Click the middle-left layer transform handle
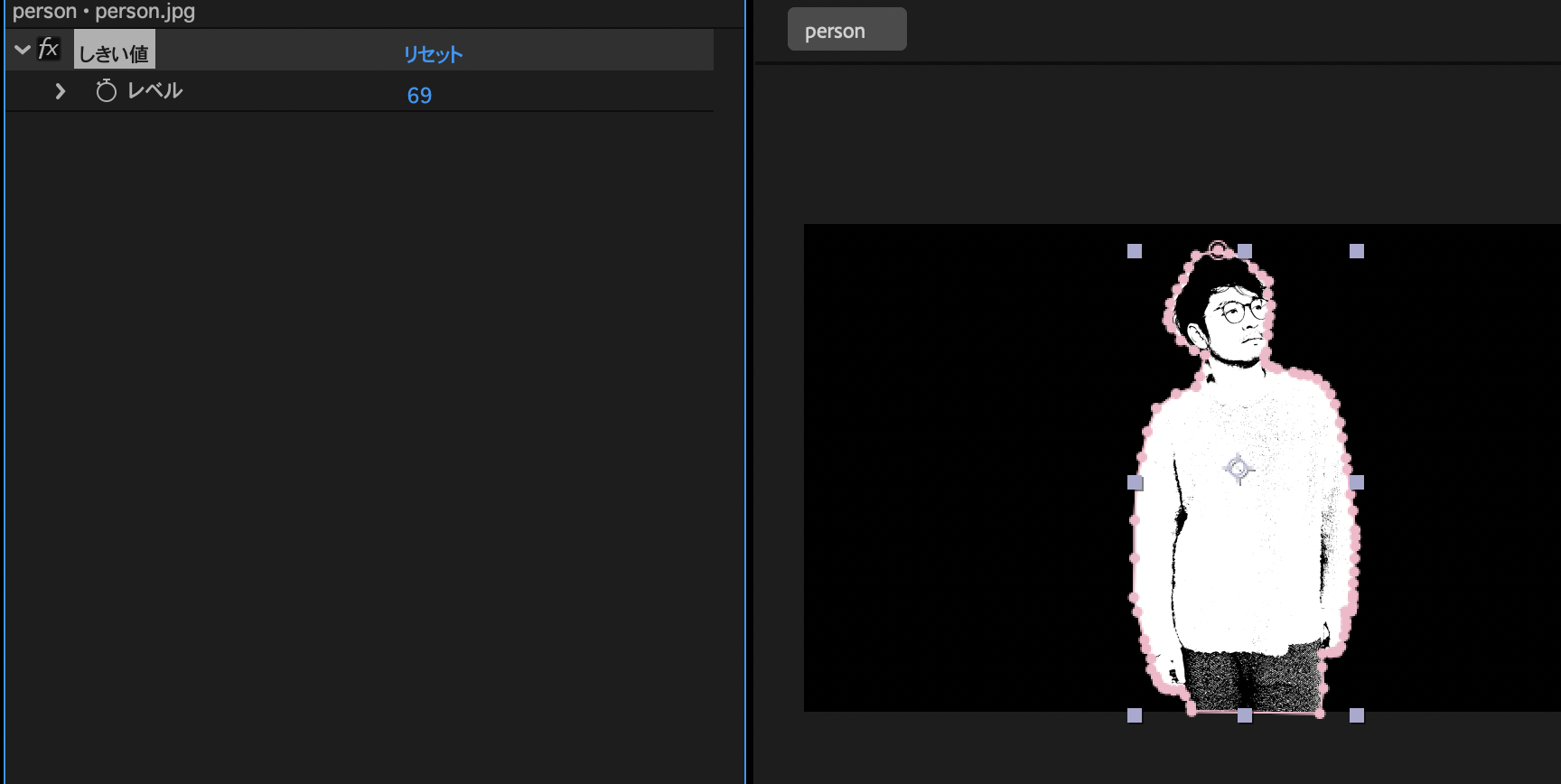 (1135, 483)
